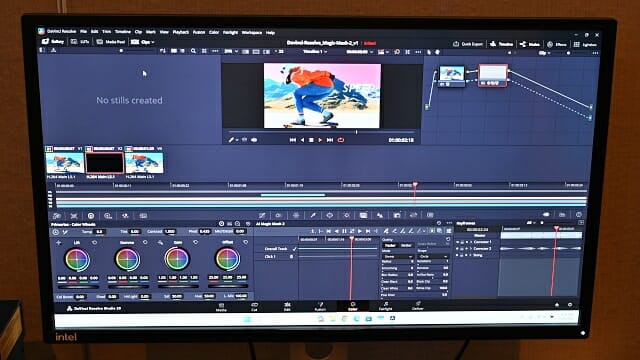Screen dimensions: 640x360
Task: Open the LUTs panel
Action: pos(80,42)
